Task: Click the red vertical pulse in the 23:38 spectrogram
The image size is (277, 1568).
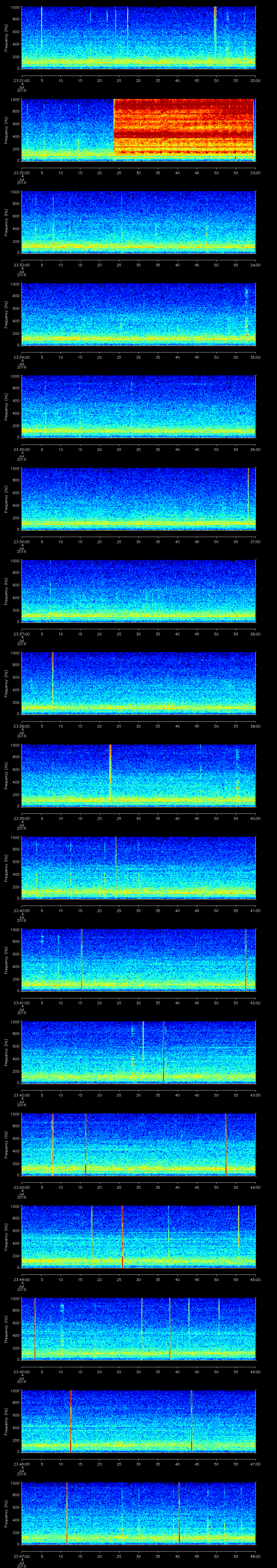Action: (x=53, y=679)
